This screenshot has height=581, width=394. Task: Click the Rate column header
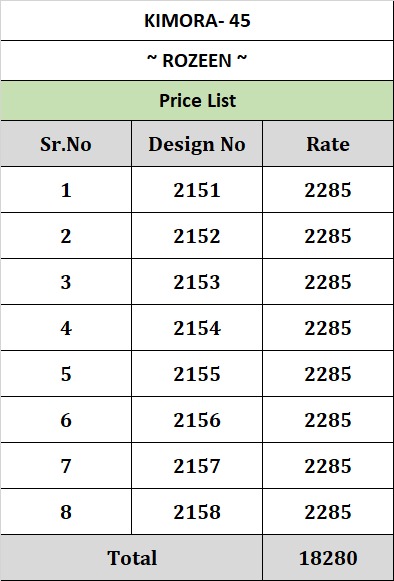328,144
